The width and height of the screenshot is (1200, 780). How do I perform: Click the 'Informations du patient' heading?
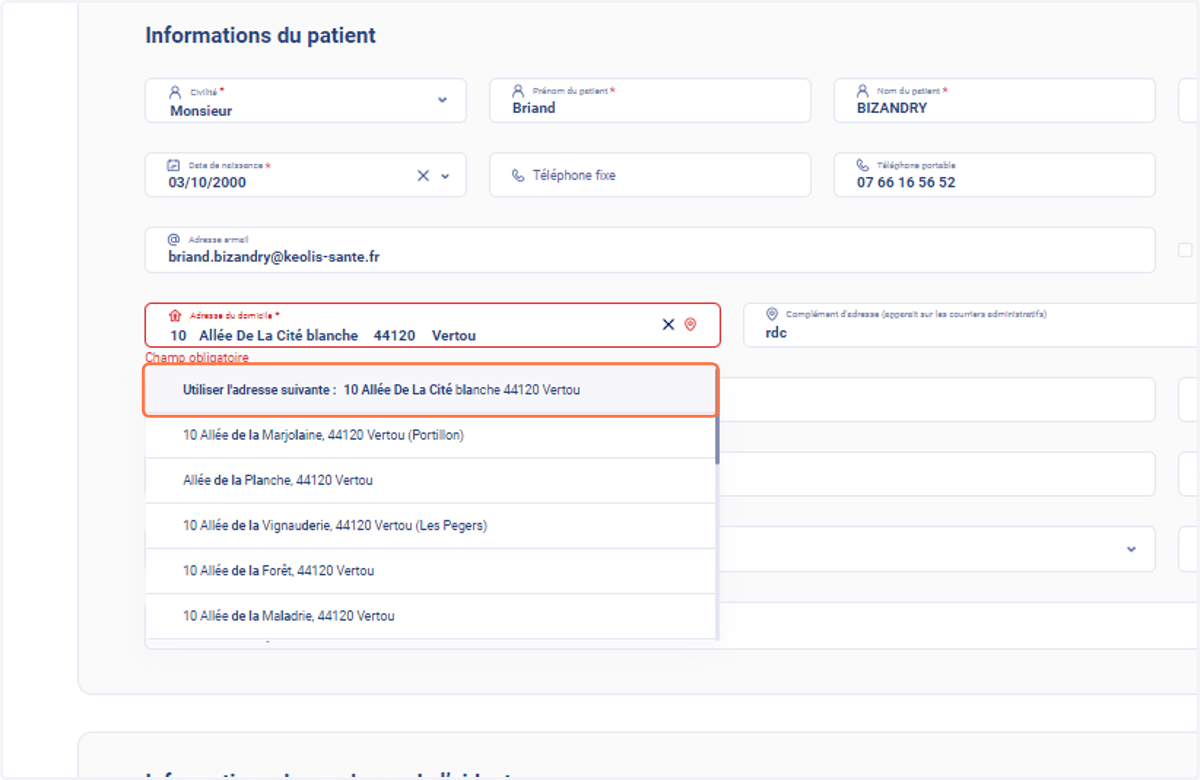(261, 35)
